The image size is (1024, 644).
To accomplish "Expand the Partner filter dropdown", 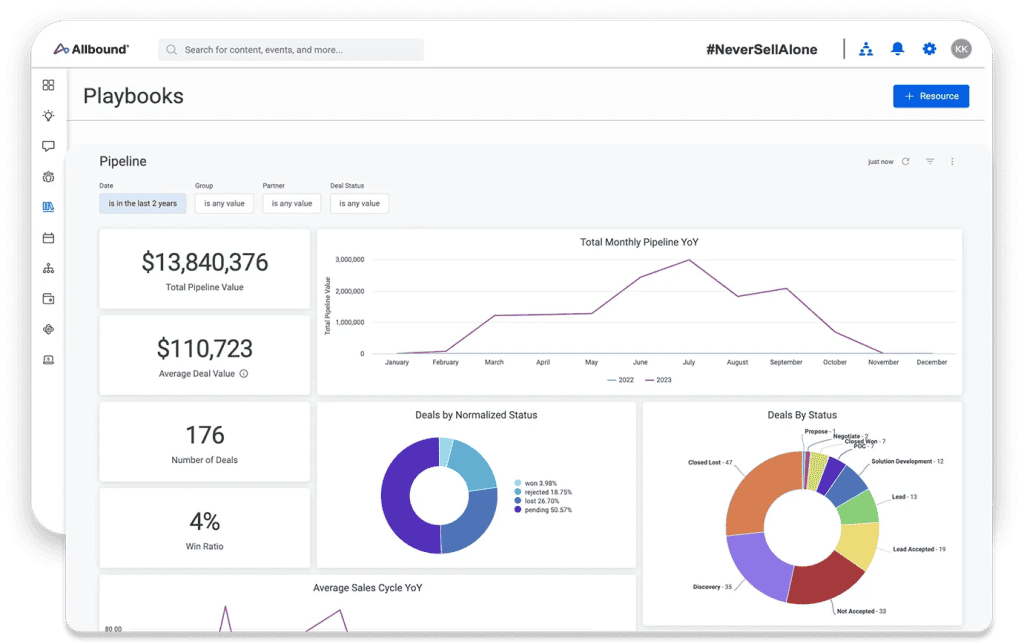I will [x=292, y=203].
